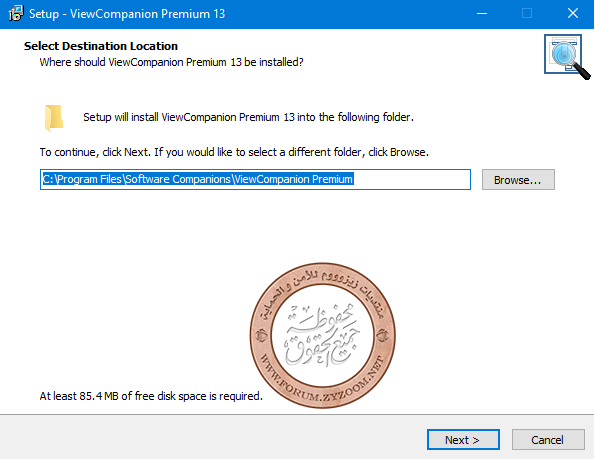Click the disabled maximize button

click(527, 14)
